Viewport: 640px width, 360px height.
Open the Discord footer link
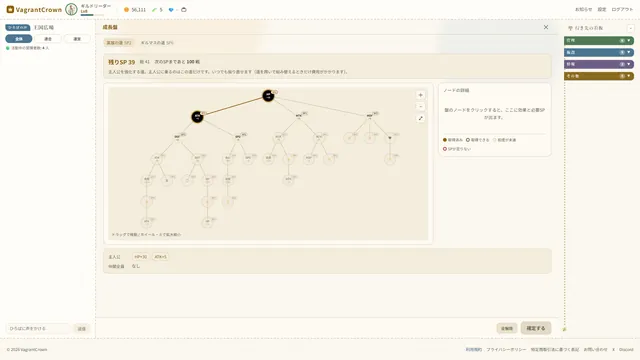click(626, 349)
